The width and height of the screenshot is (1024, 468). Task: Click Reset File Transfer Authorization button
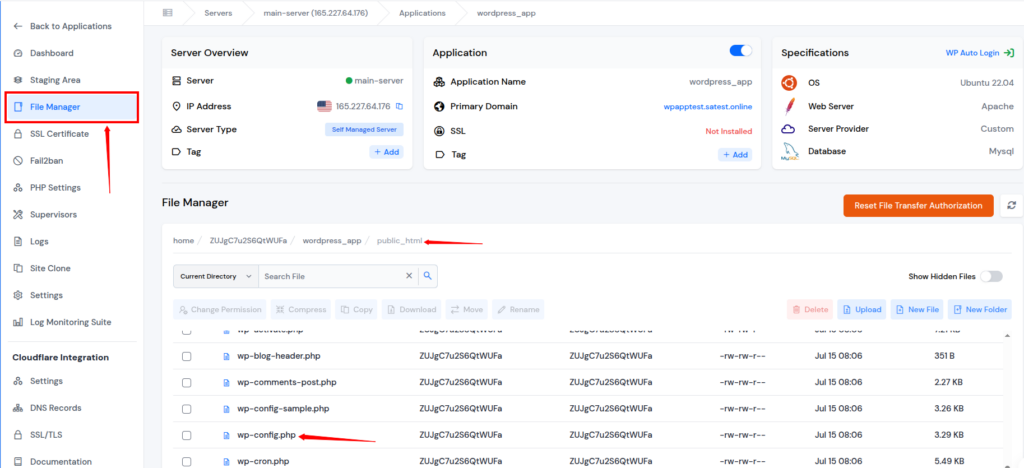pos(918,206)
